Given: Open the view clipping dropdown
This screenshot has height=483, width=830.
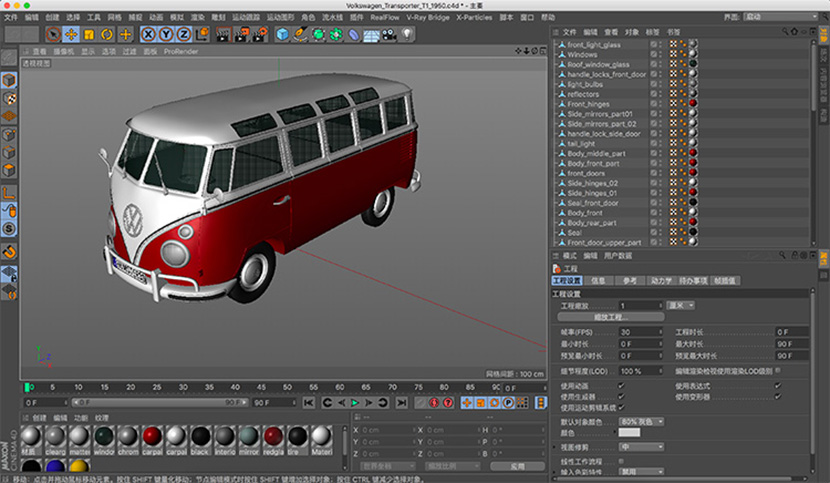Looking at the screenshot, I should 642,447.
